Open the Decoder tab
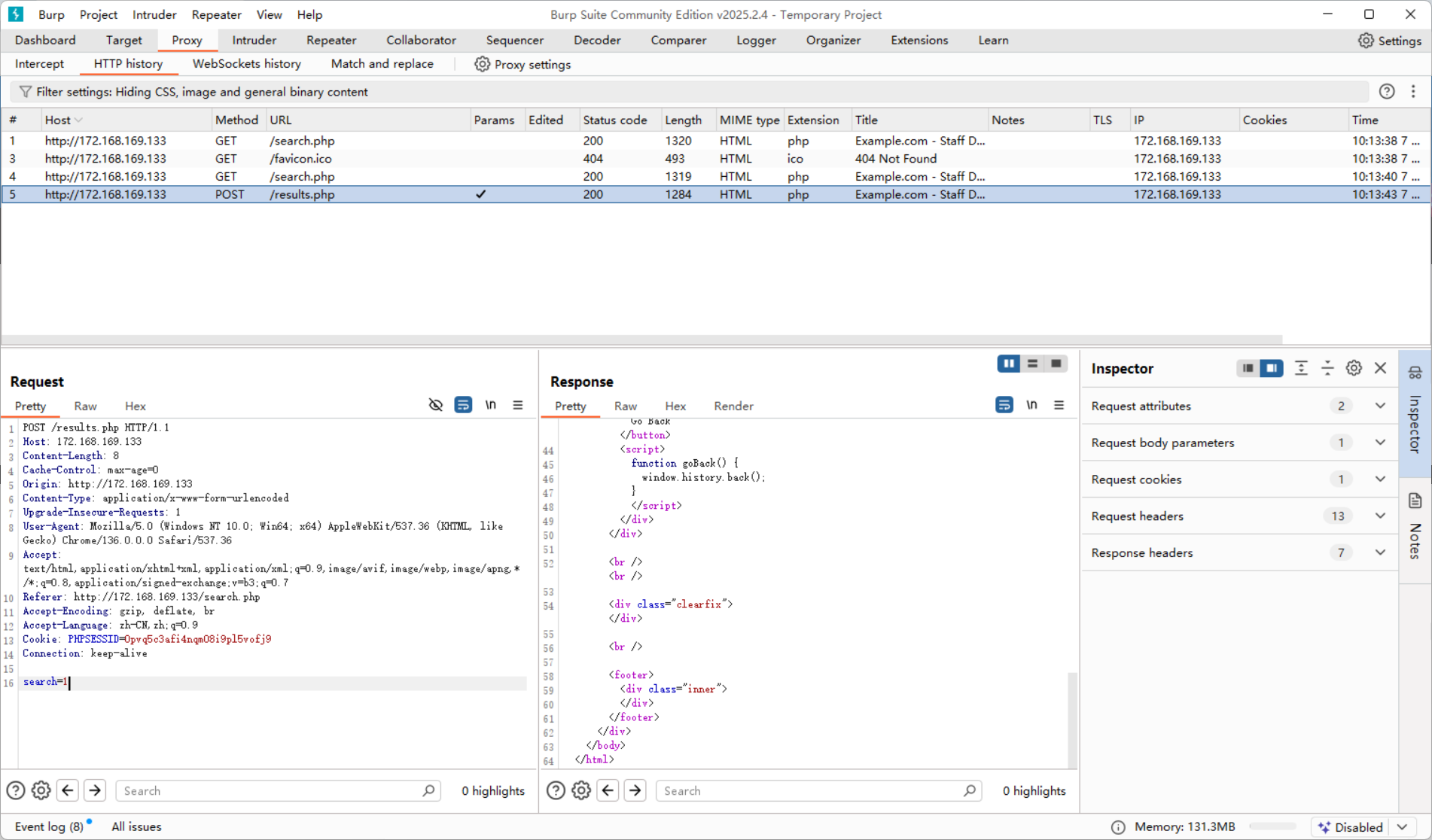The width and height of the screenshot is (1432, 840). point(597,41)
